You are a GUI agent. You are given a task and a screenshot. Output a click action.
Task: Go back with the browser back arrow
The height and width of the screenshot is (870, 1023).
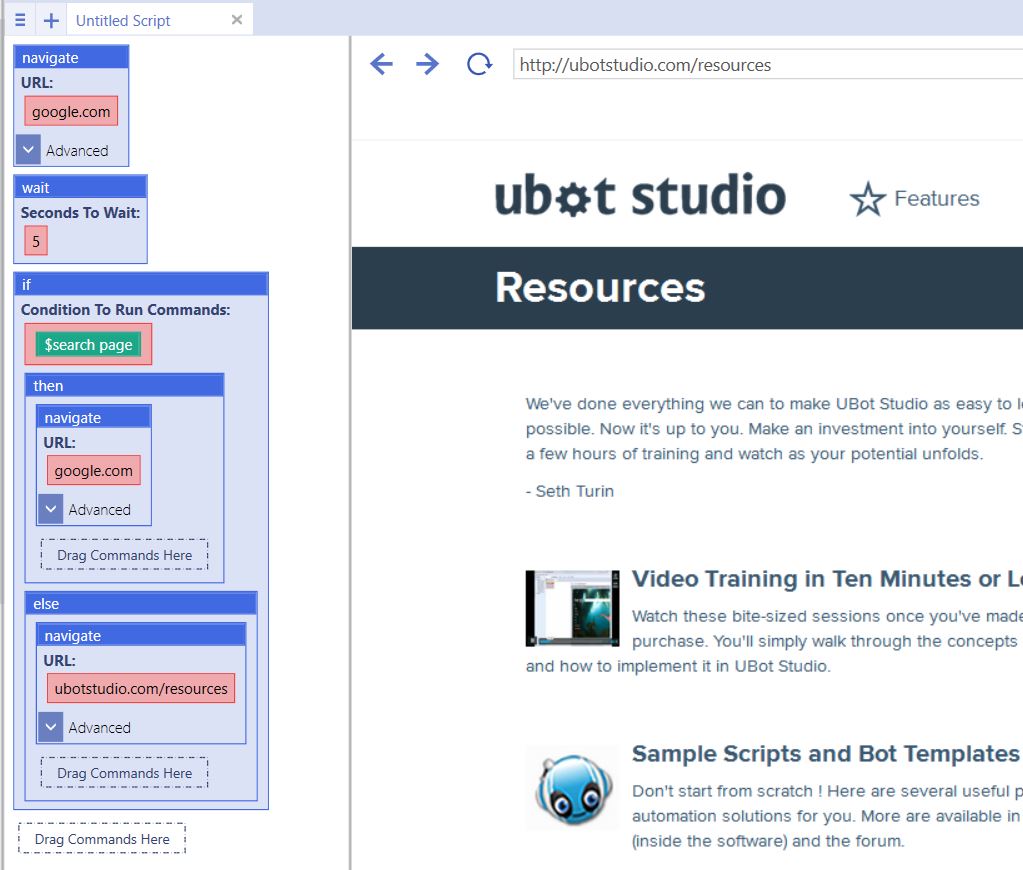(x=381, y=64)
